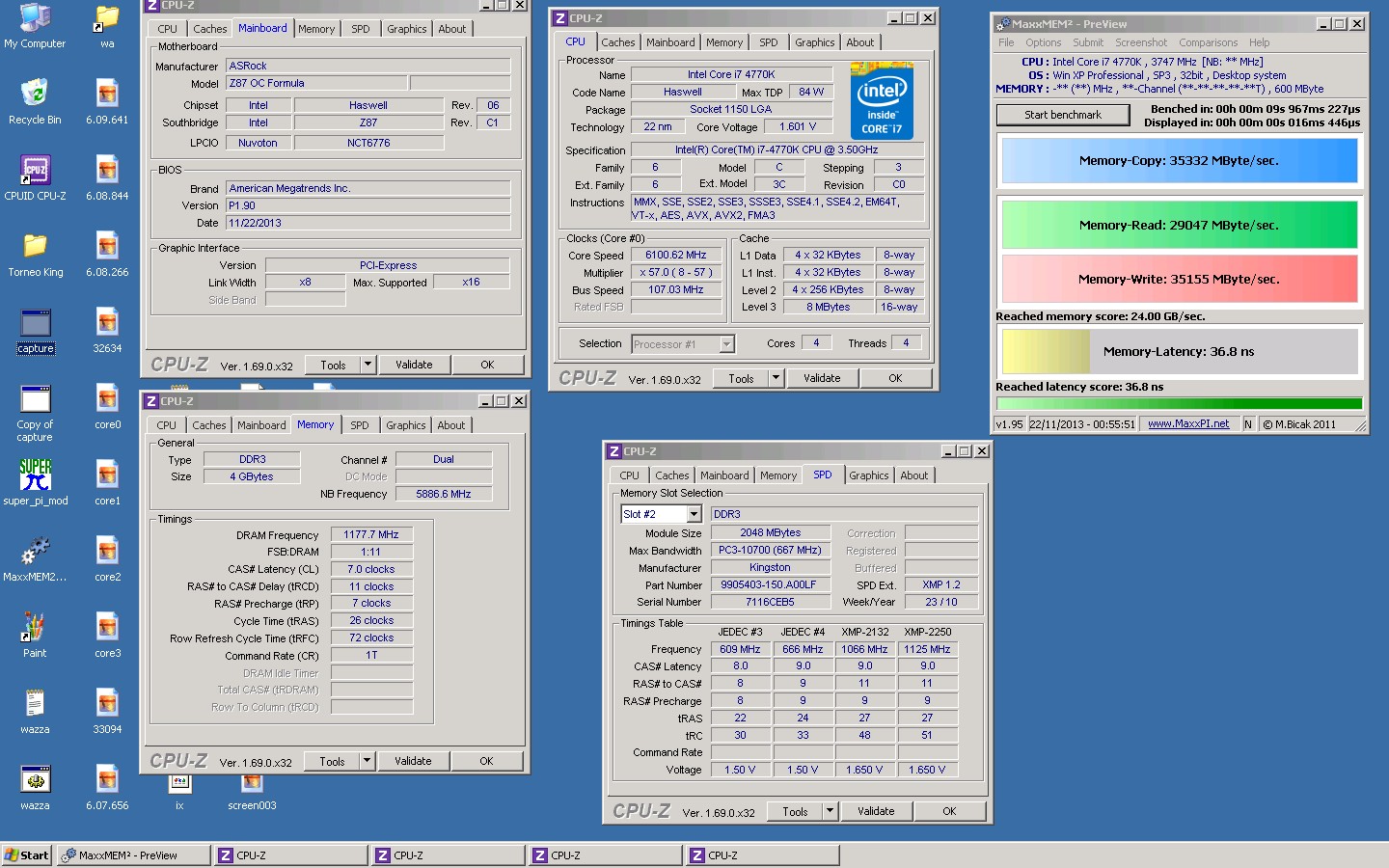Click the Memory-Latency 36.8 ns bar
The height and width of the screenshot is (868, 1389).
pos(1179,352)
